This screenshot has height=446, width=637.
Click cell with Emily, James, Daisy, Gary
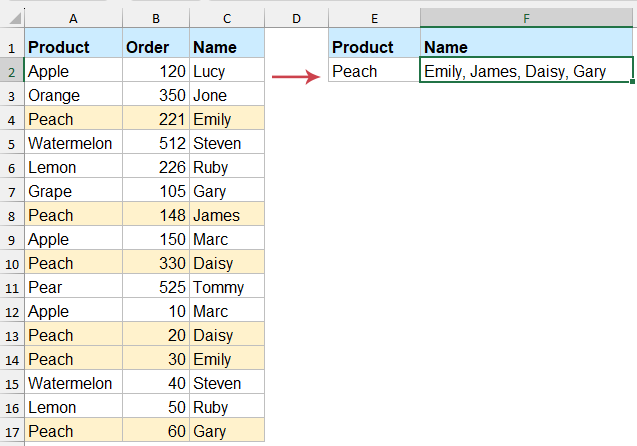(x=526, y=70)
